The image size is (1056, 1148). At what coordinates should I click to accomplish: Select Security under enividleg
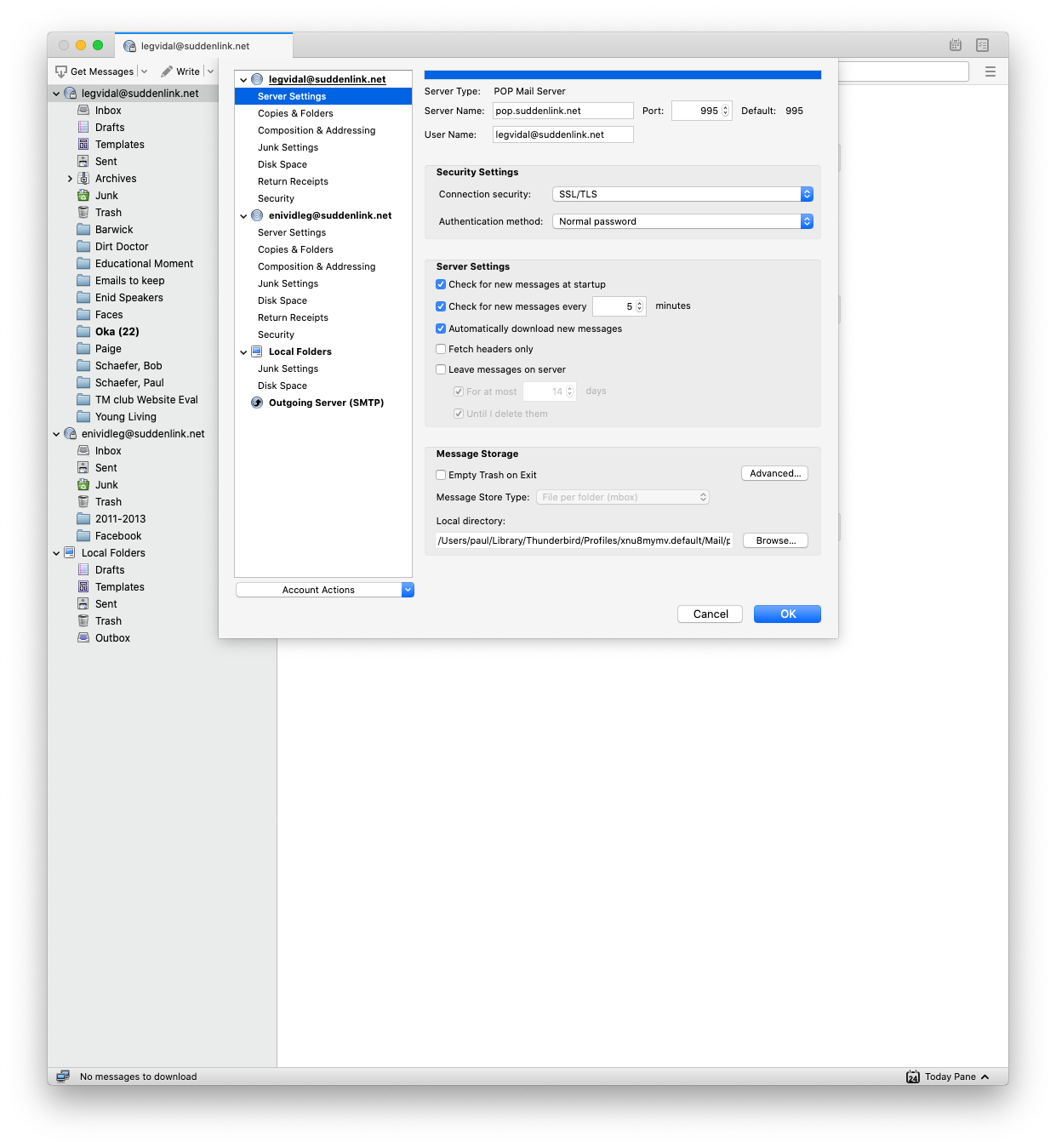276,334
